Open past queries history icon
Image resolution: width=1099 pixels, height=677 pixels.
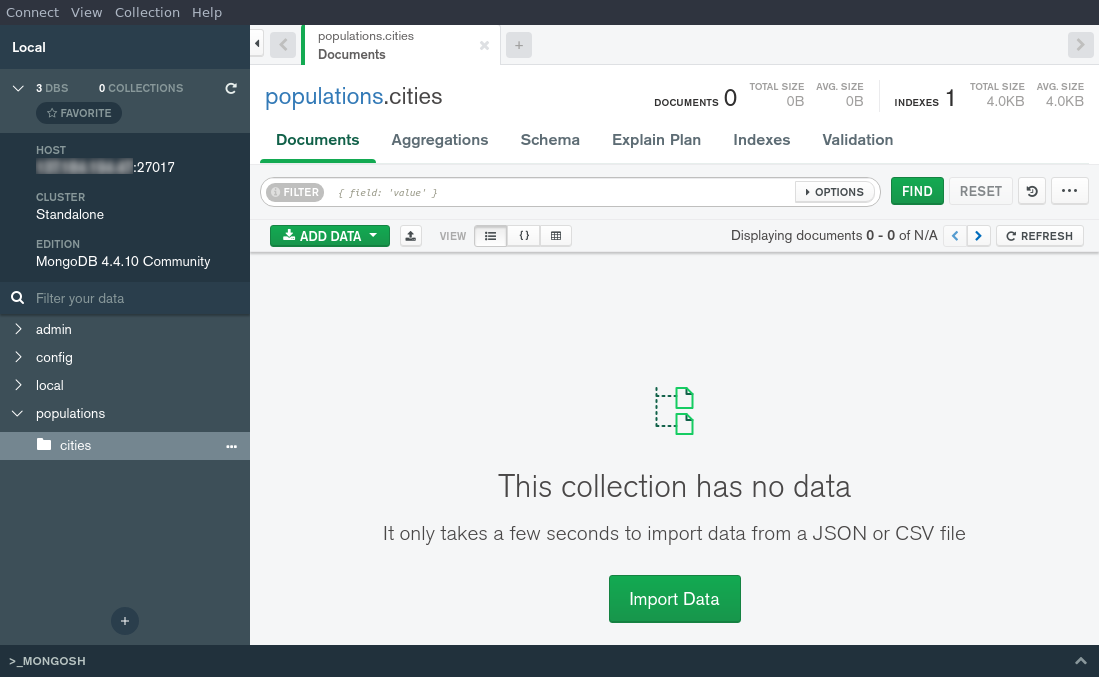click(x=1031, y=190)
